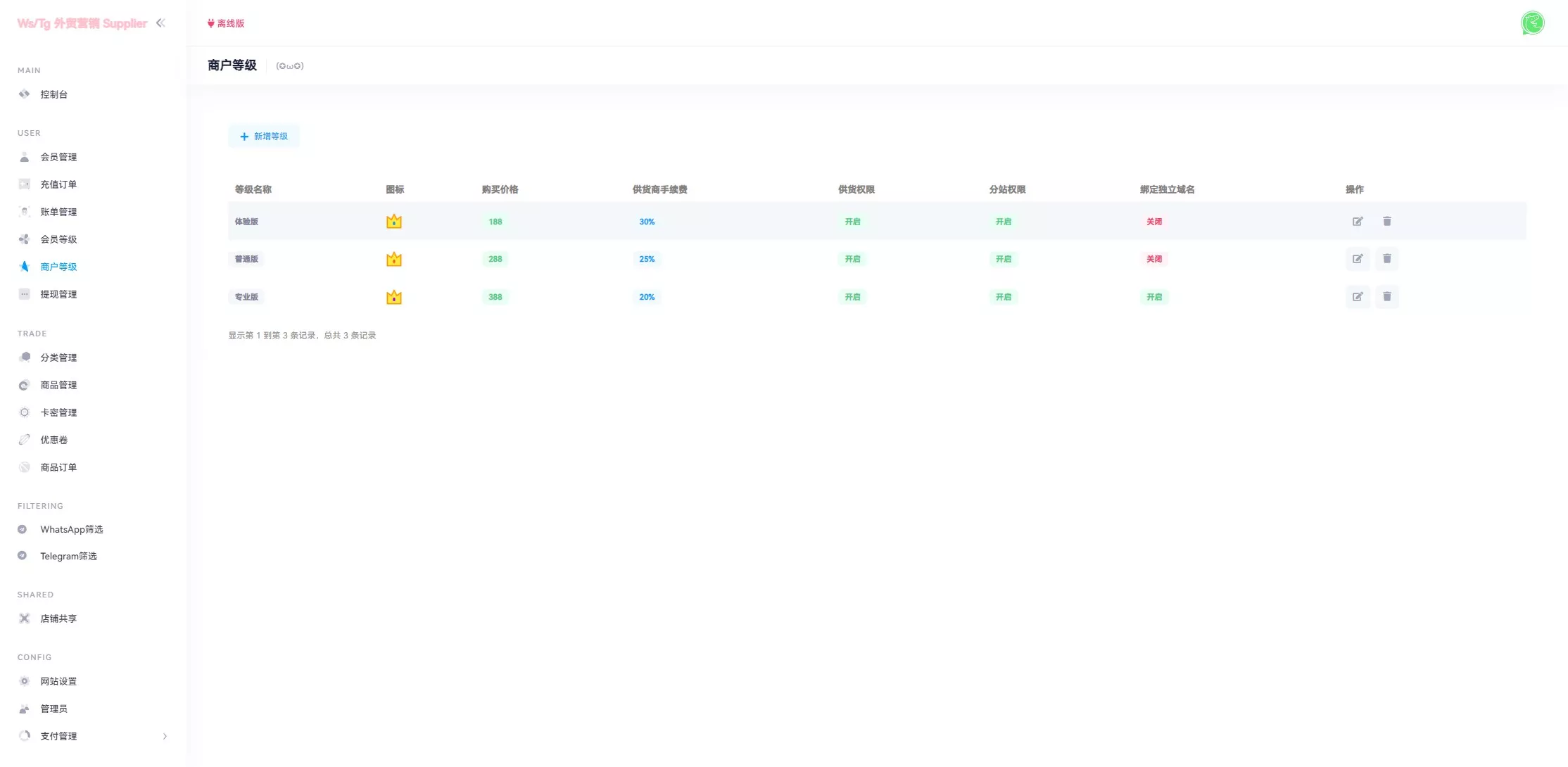Click the 离线版 link in header
1568x767 pixels.
(226, 23)
